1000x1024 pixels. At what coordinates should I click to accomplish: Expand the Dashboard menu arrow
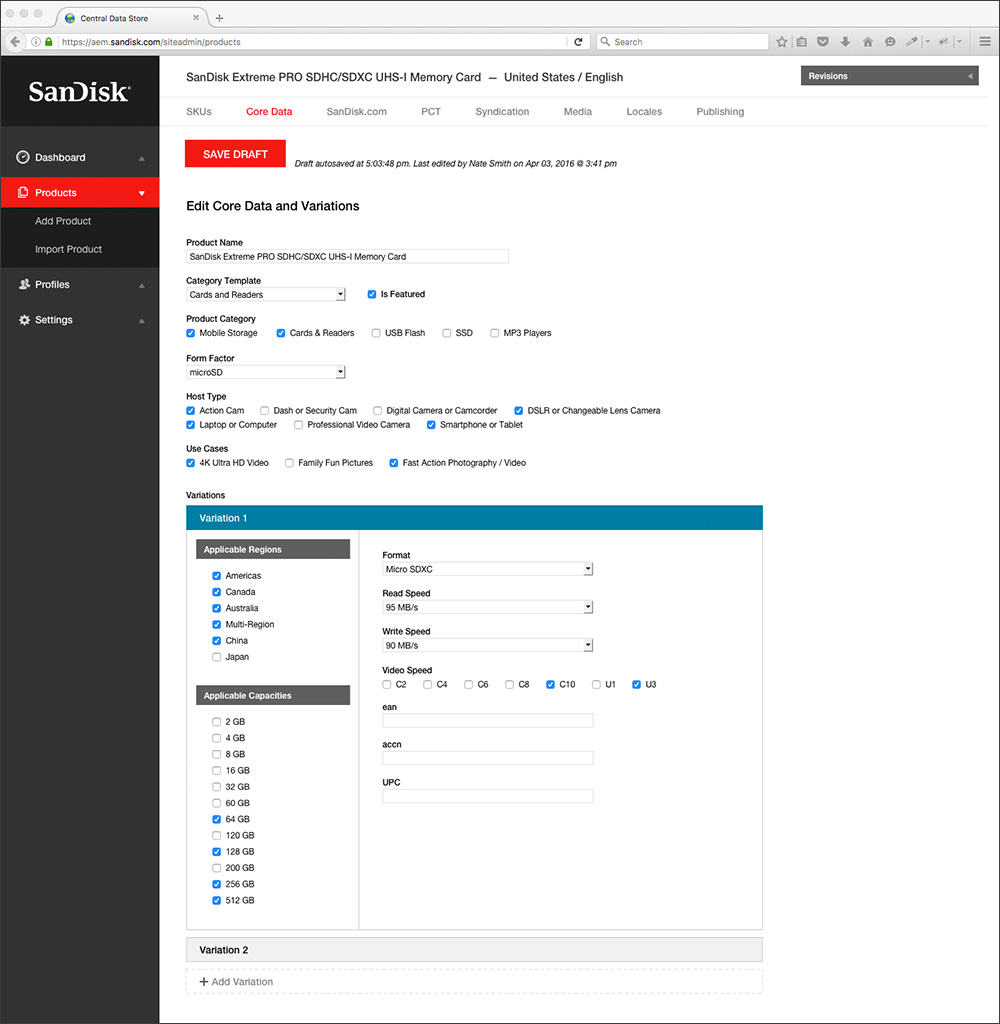pos(142,159)
